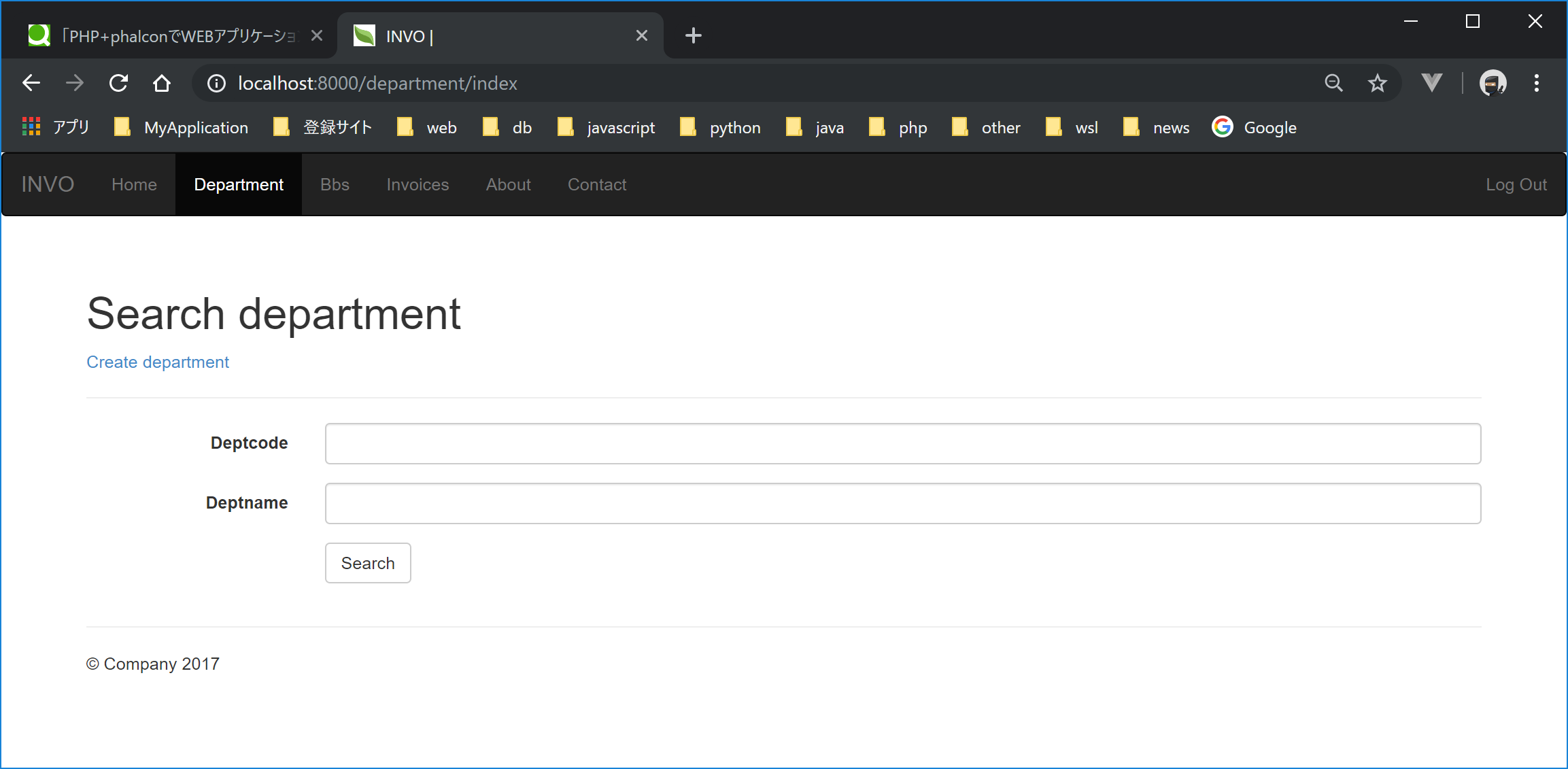Click the zoom magnifier icon in address bar
The image size is (1568, 769).
click(x=1333, y=83)
